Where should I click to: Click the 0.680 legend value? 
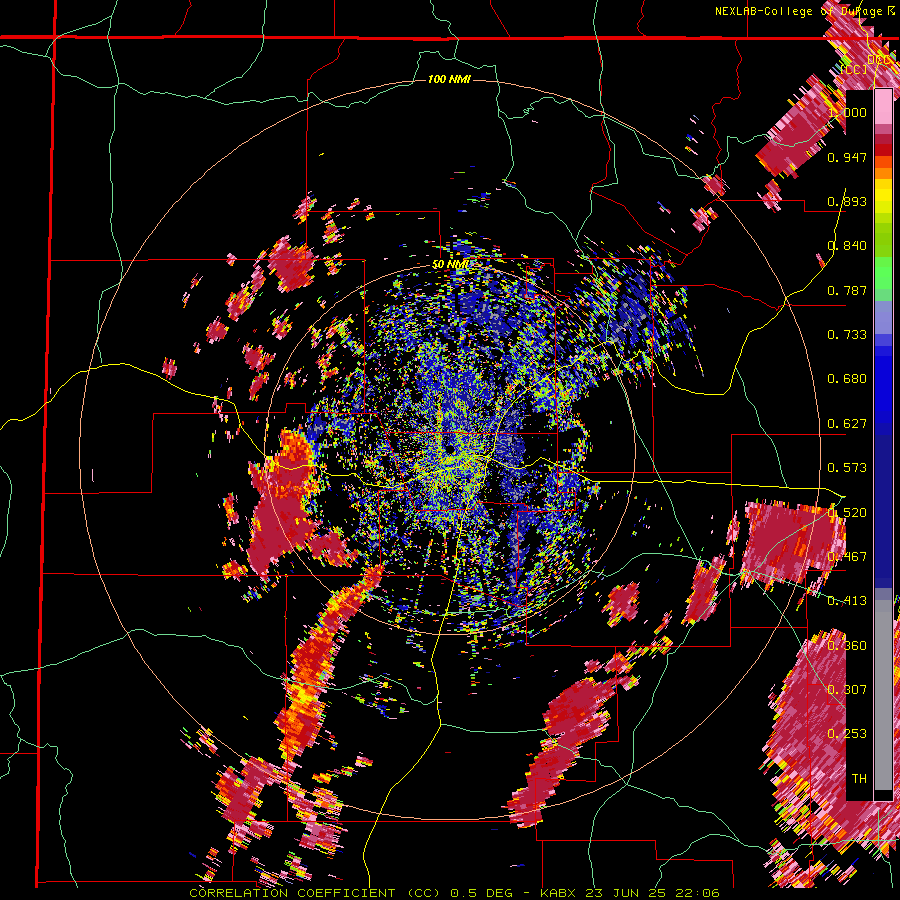[847, 379]
